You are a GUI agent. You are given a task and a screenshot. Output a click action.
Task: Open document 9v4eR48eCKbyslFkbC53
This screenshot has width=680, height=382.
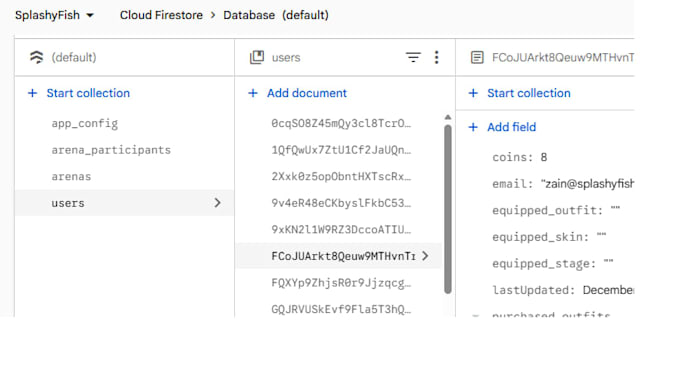click(341, 203)
